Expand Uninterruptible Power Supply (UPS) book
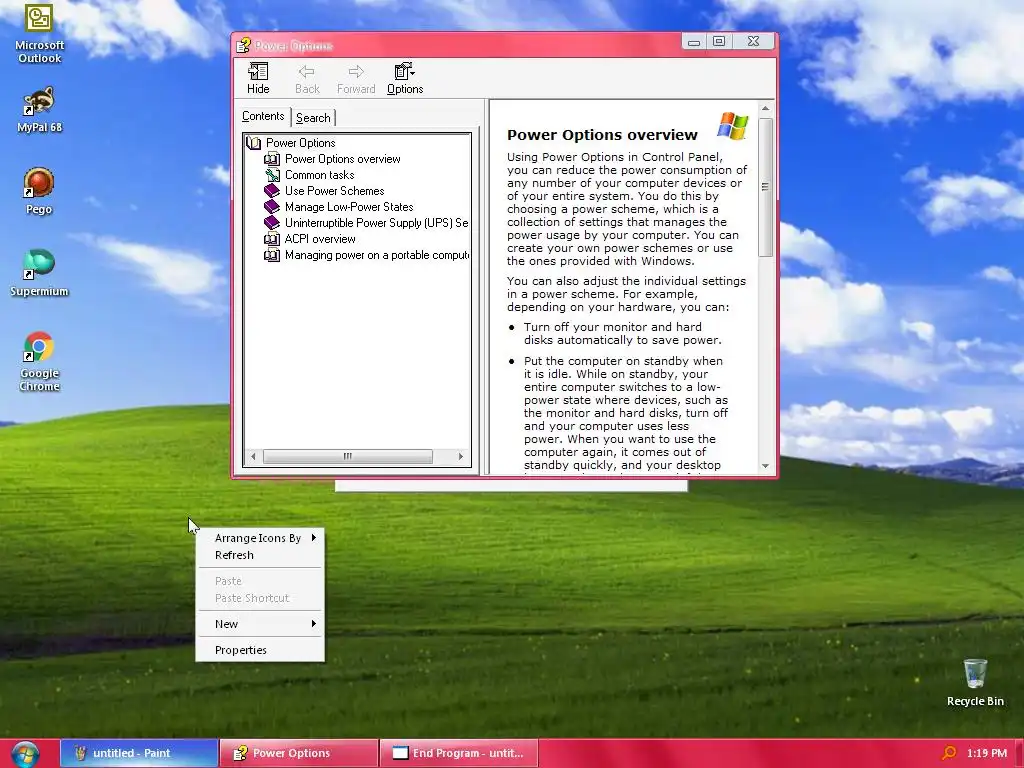 376,223
